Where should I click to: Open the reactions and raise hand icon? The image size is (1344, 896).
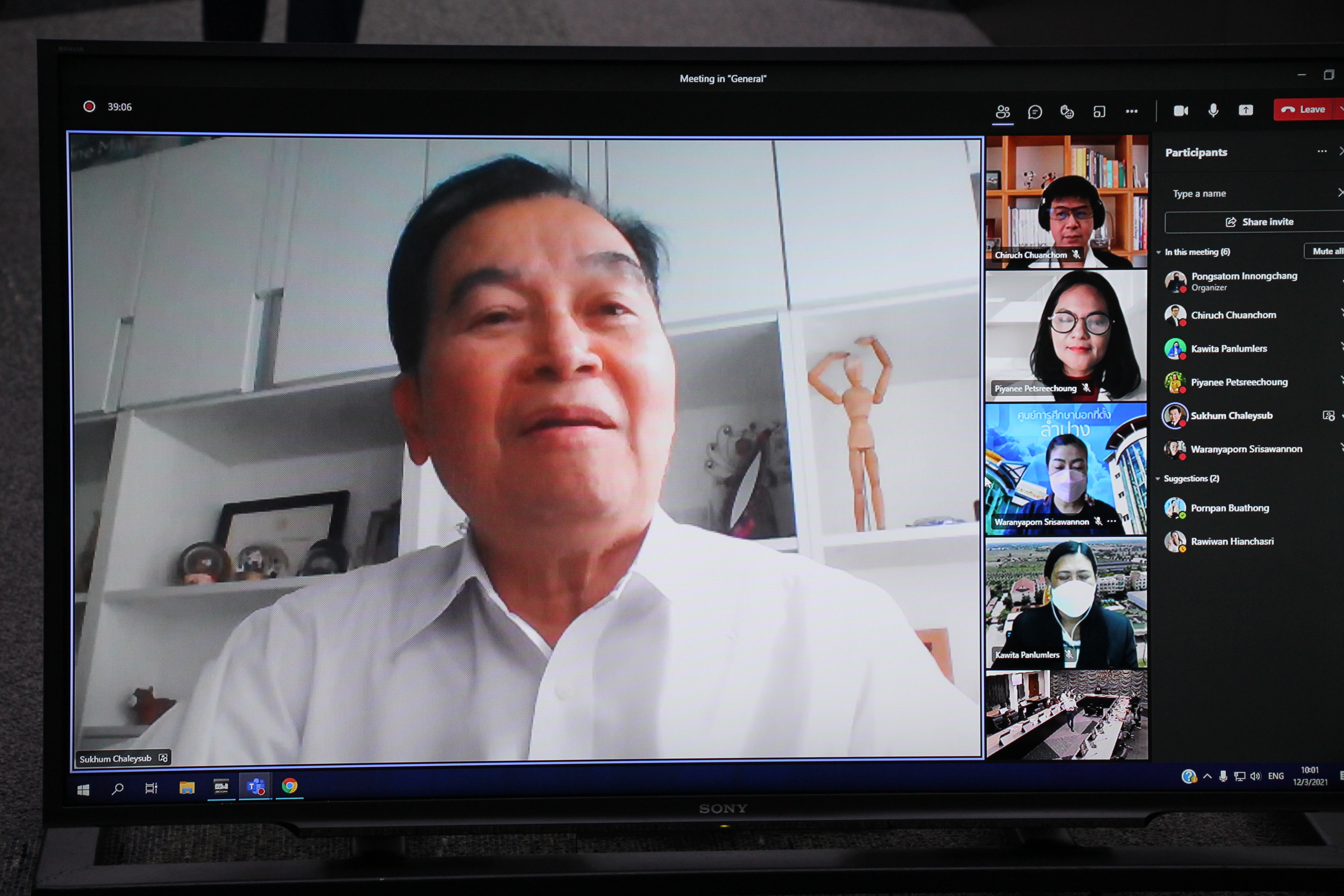pos(1066,111)
